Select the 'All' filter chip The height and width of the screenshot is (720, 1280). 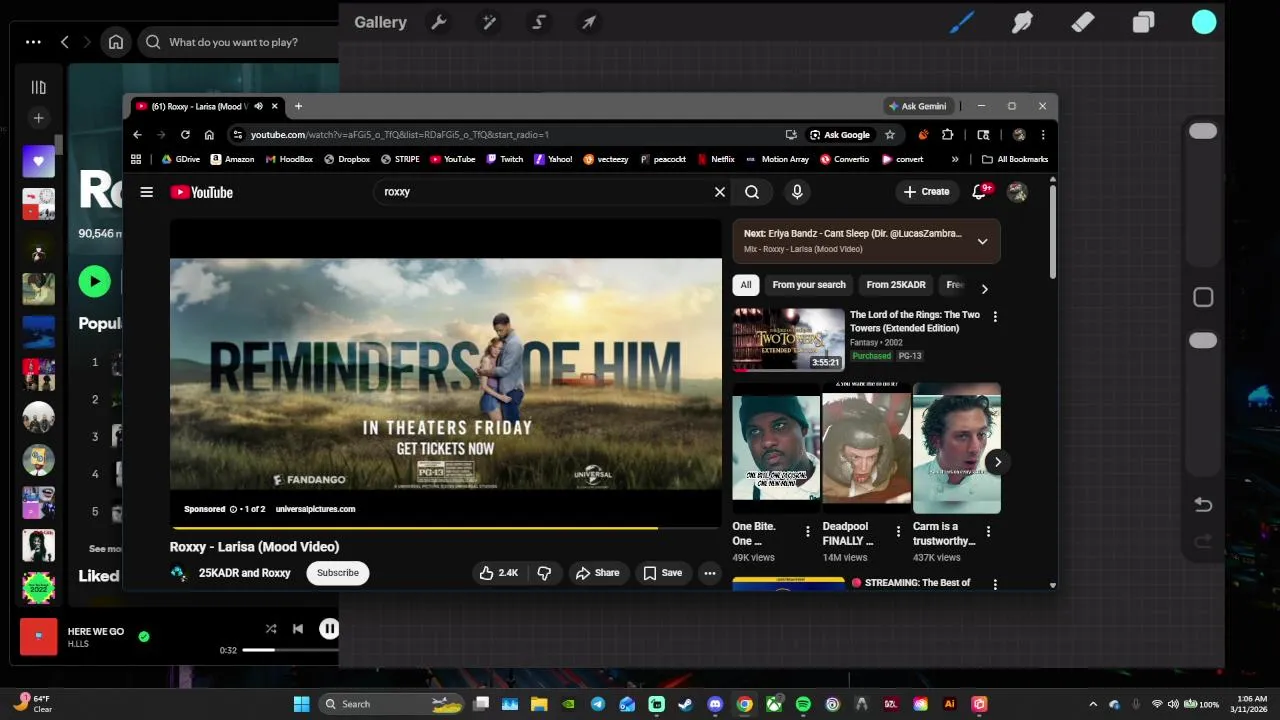746,285
